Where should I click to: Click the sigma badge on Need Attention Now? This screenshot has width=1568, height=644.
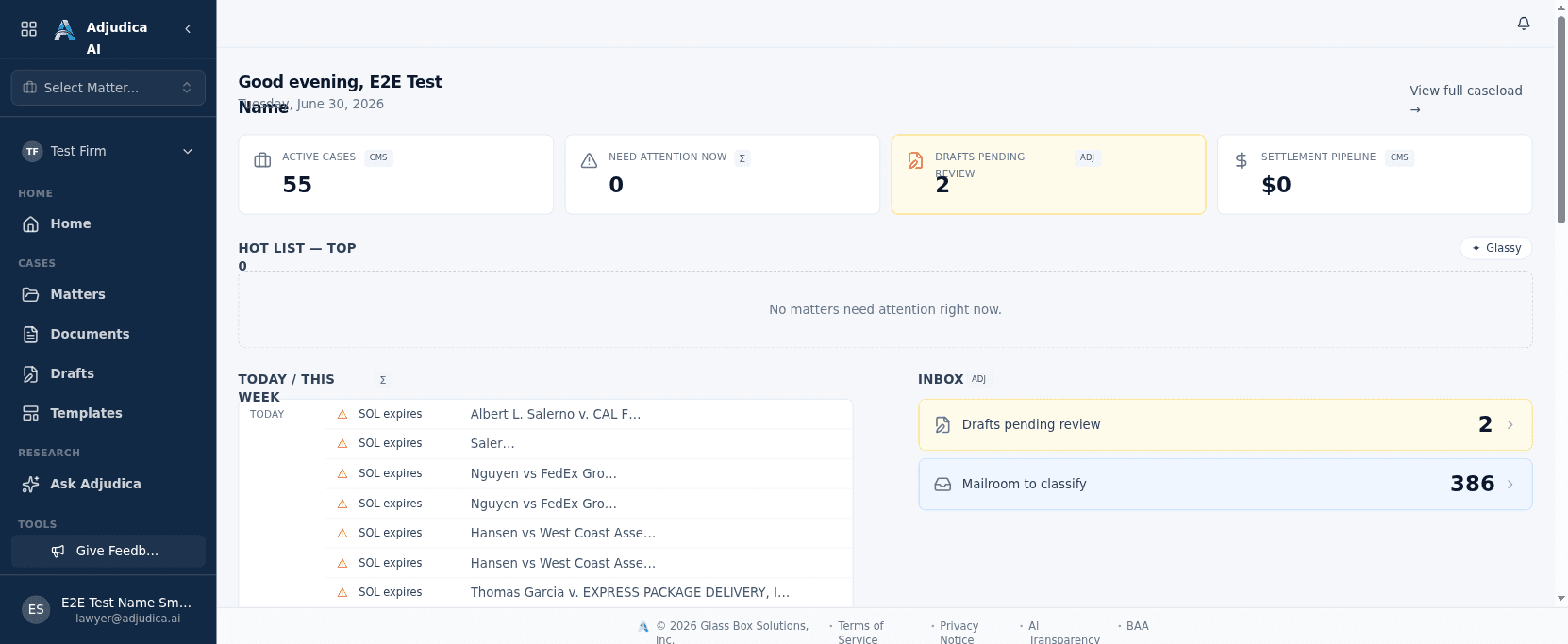click(742, 158)
